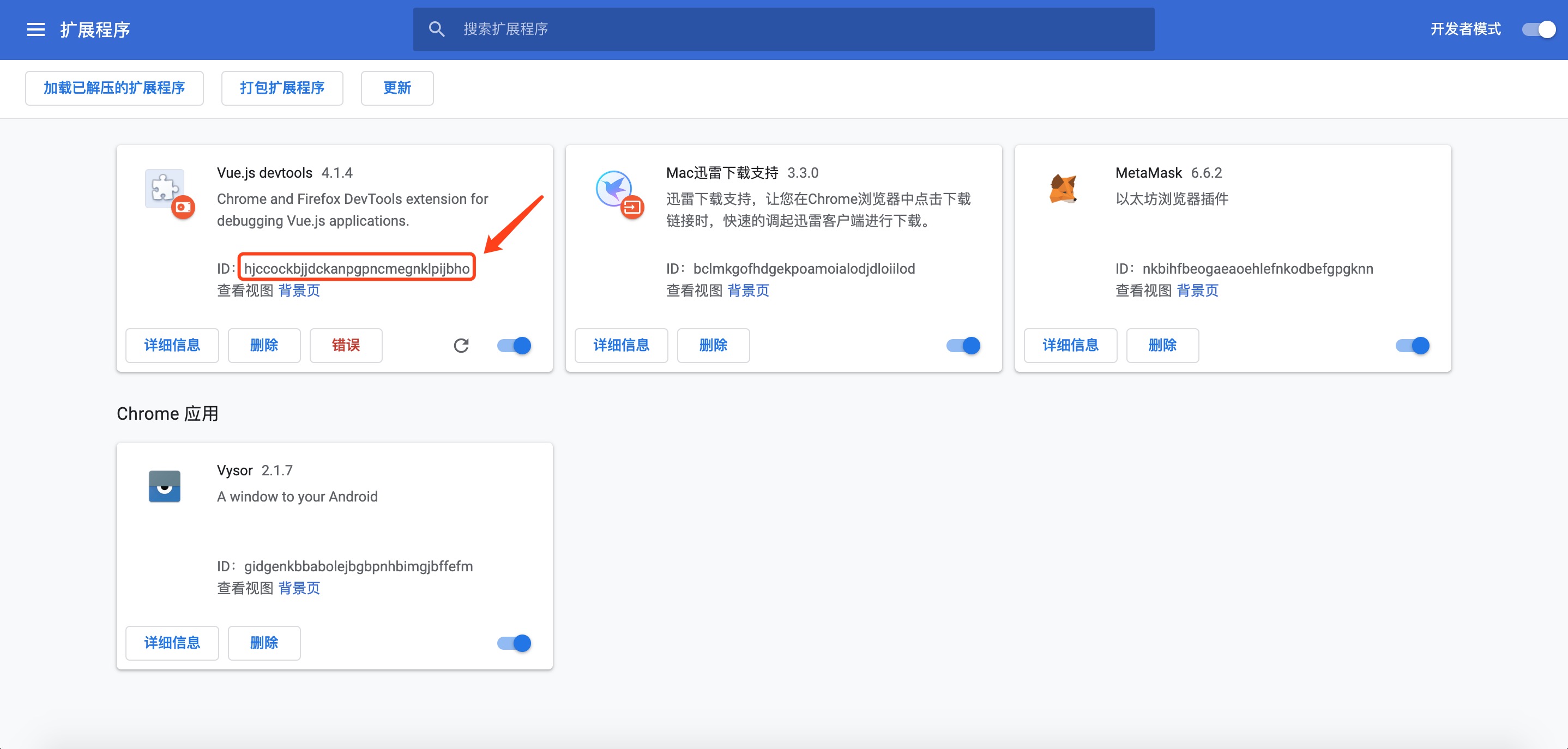The height and width of the screenshot is (749, 1568).
Task: Click 打包扩展程序 button
Action: (282, 88)
